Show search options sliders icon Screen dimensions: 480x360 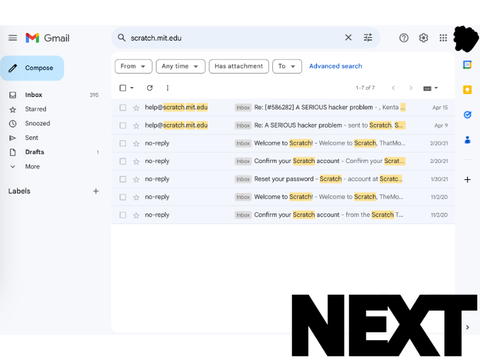pyautogui.click(x=368, y=38)
